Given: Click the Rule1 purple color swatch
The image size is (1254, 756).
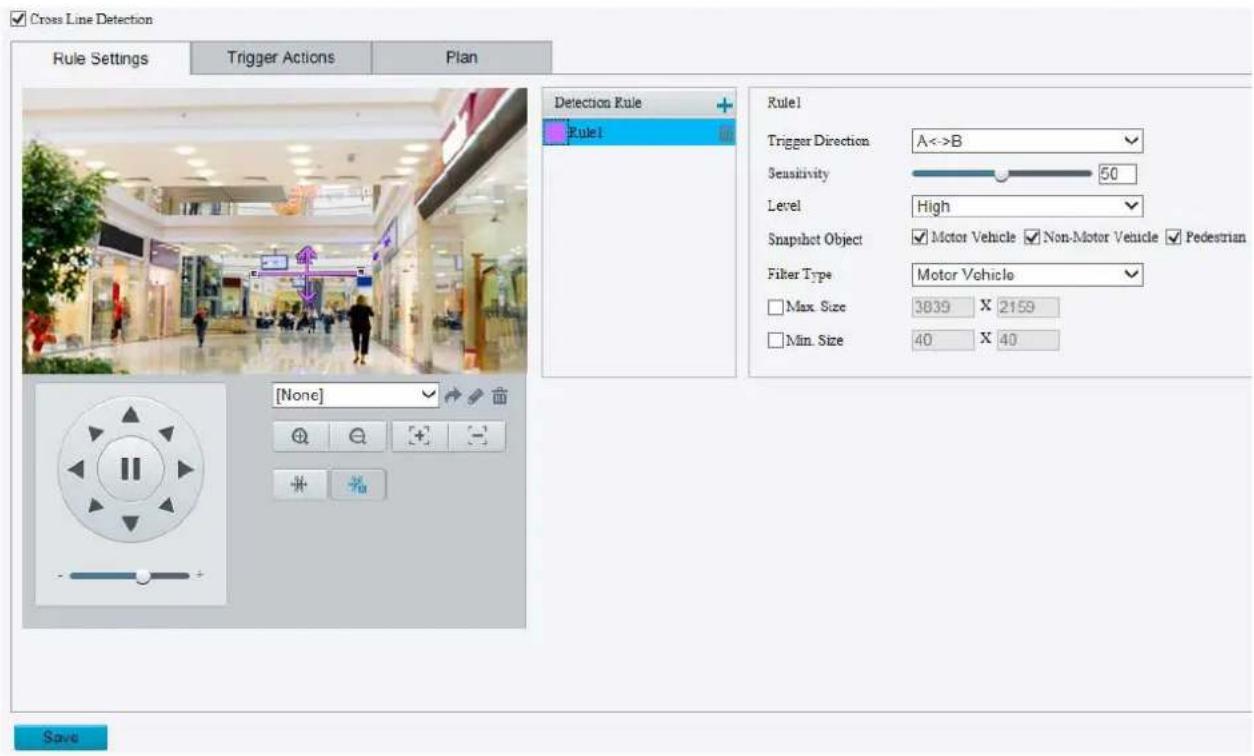Looking at the screenshot, I should 555,132.
